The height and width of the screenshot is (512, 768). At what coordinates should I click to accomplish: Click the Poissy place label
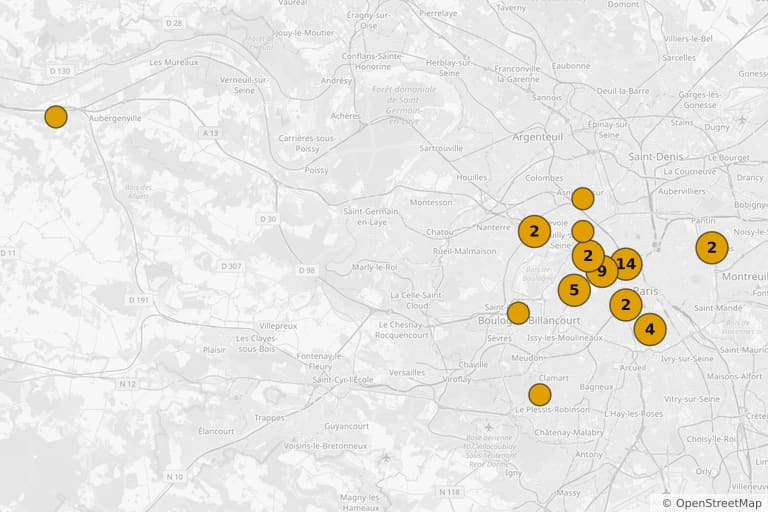pos(316,171)
